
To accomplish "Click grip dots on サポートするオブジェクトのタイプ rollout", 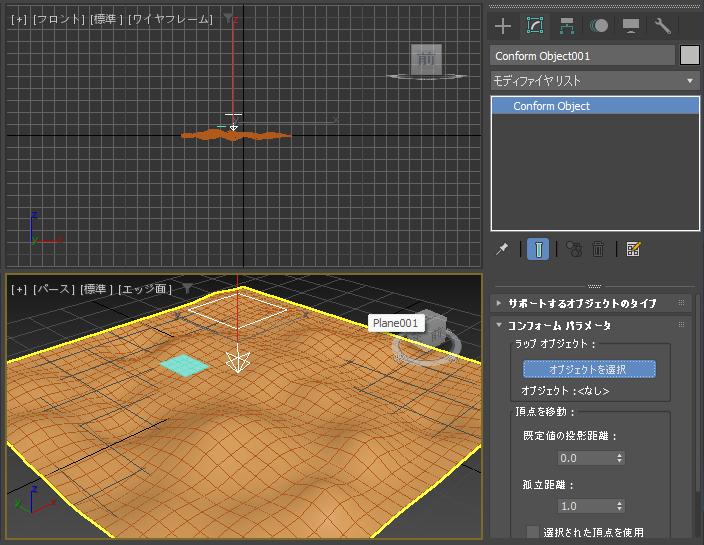I will 682,303.
